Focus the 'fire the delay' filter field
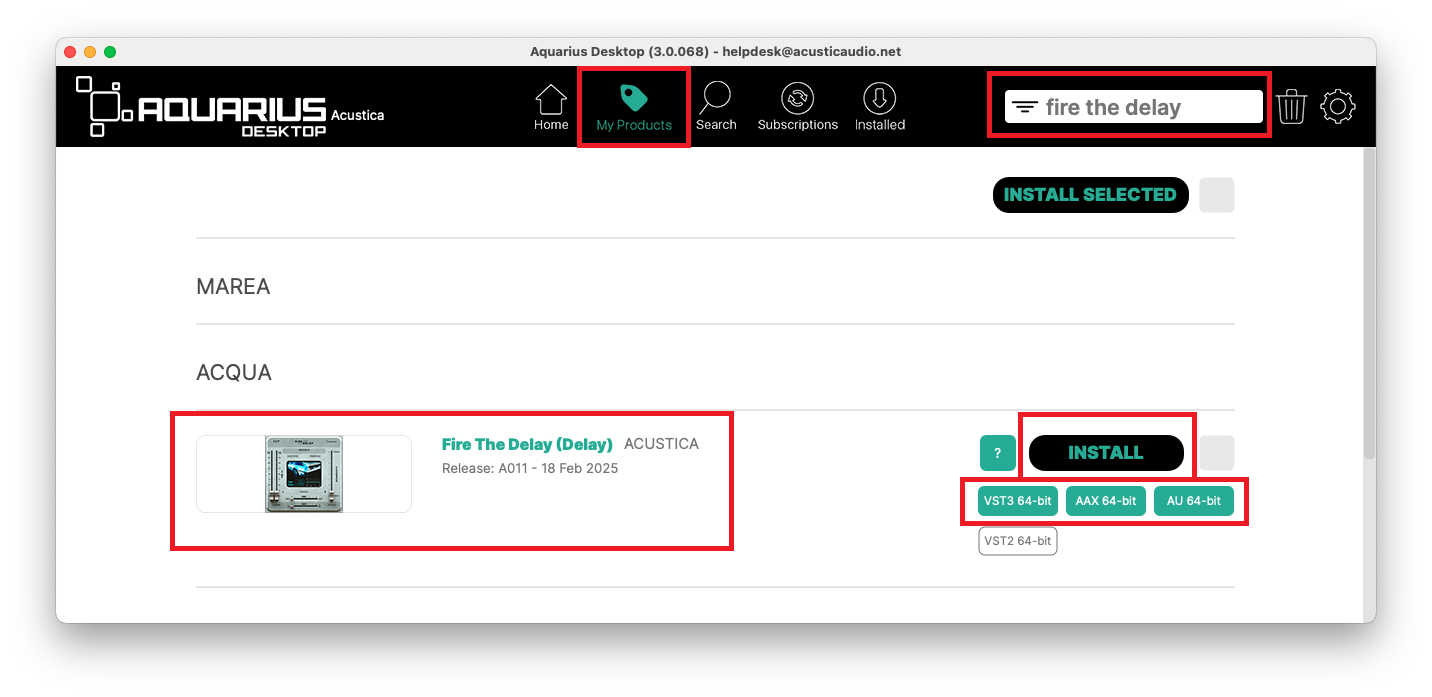 1134,107
